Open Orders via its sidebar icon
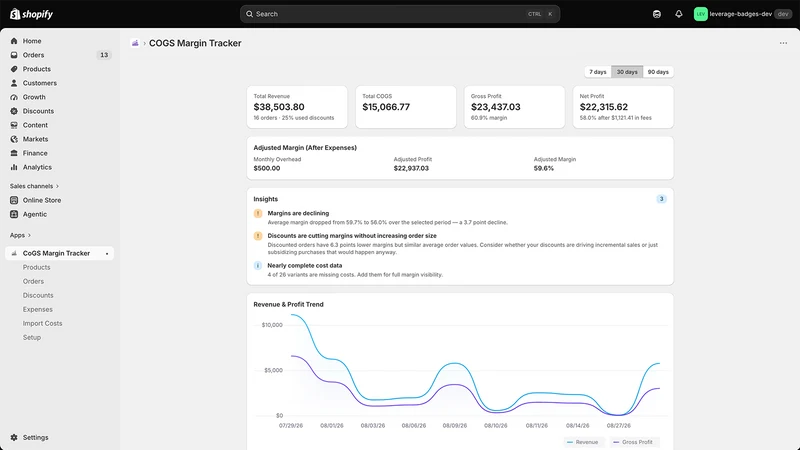This screenshot has height=450, width=800. [x=14, y=55]
